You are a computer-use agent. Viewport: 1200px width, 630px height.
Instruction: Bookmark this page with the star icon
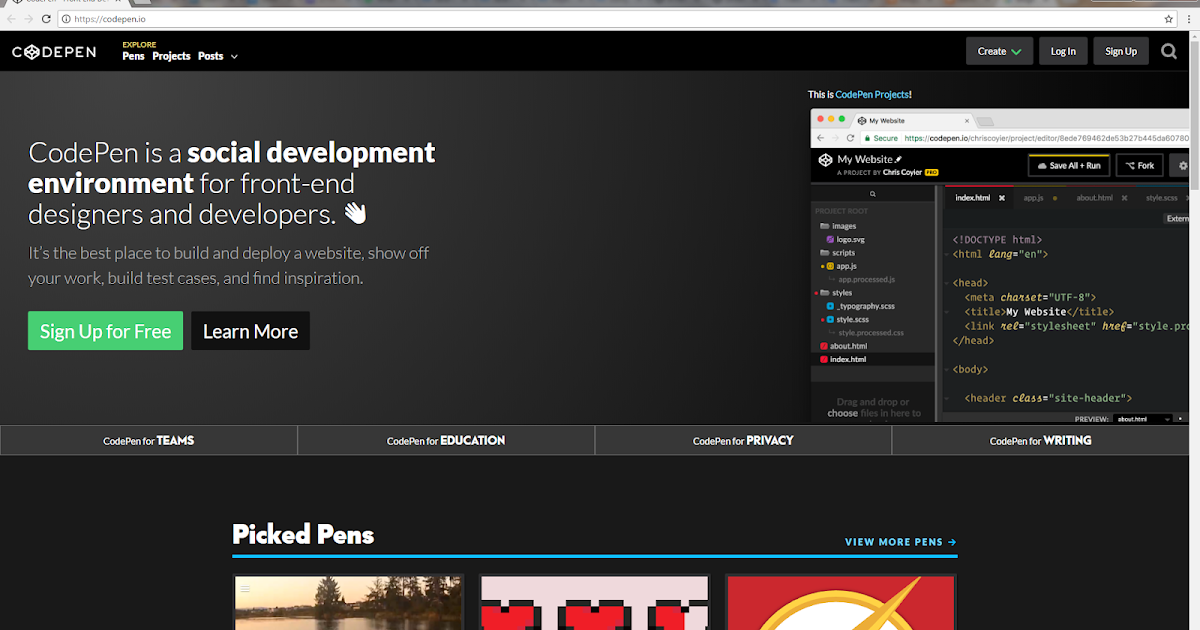tap(1168, 19)
